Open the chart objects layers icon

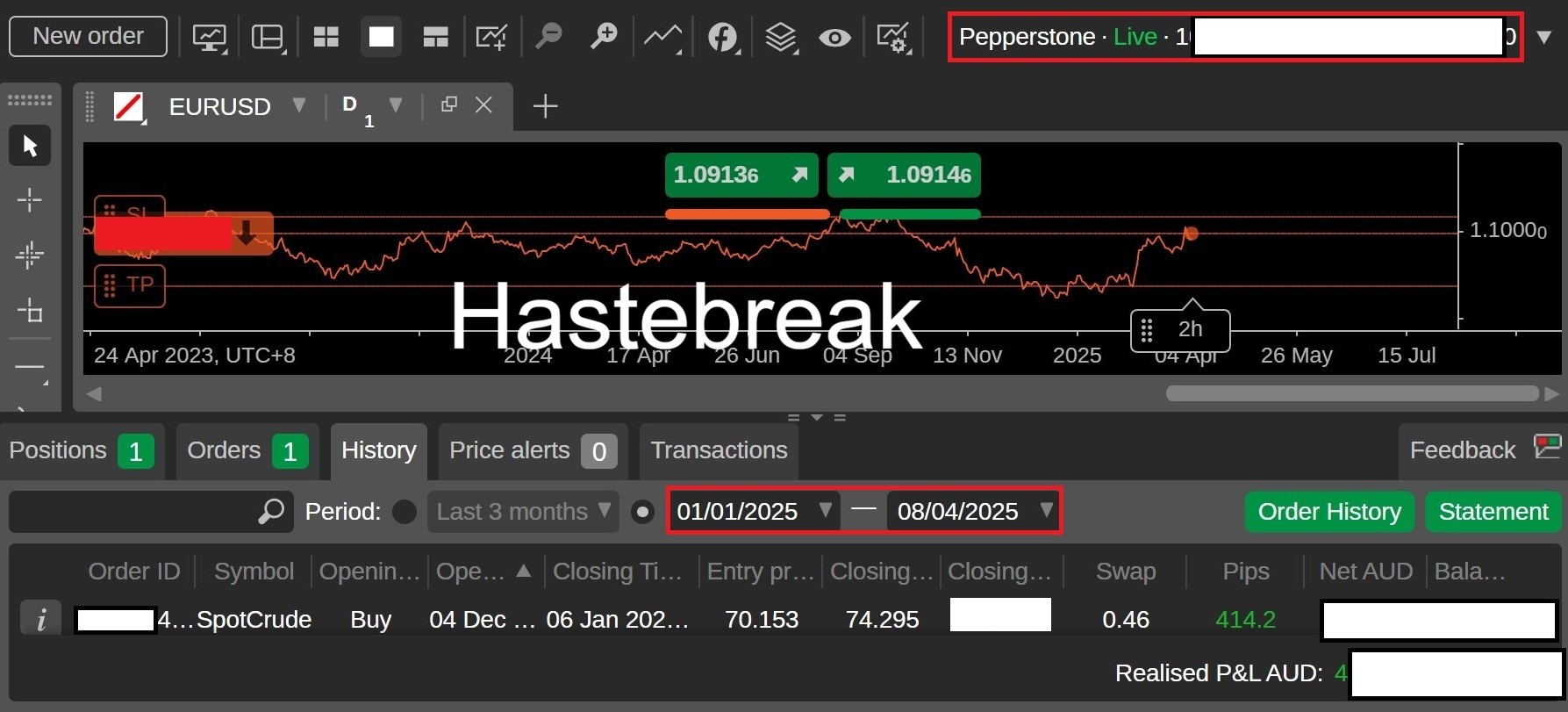click(x=780, y=37)
